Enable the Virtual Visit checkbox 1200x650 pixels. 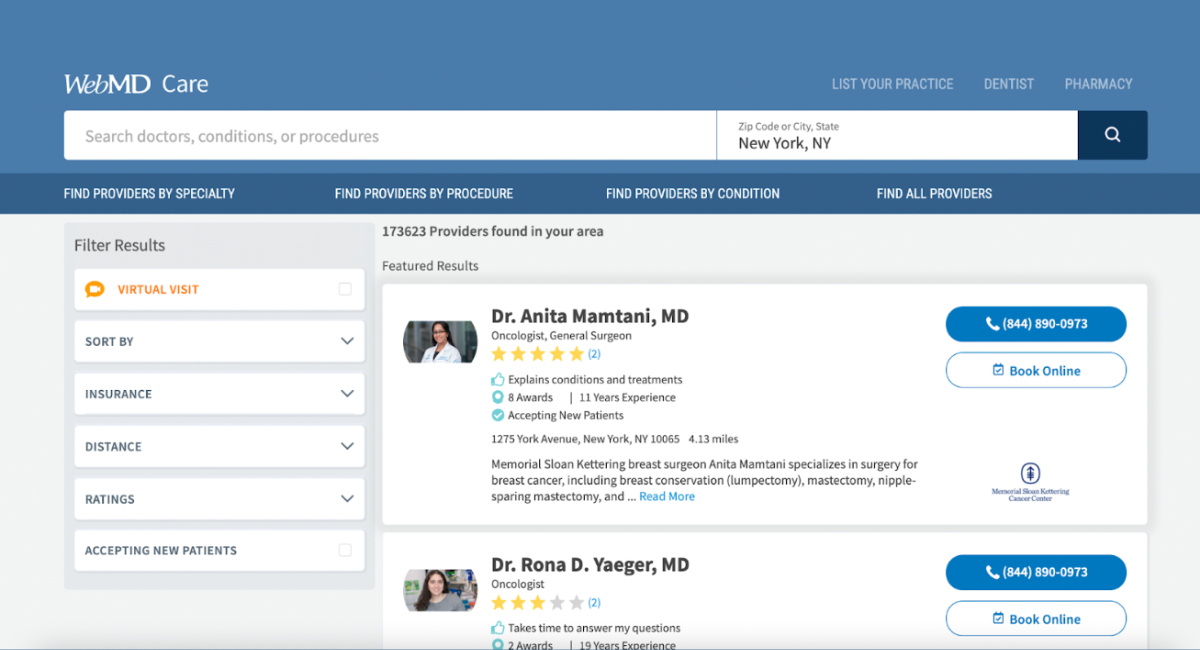click(345, 289)
